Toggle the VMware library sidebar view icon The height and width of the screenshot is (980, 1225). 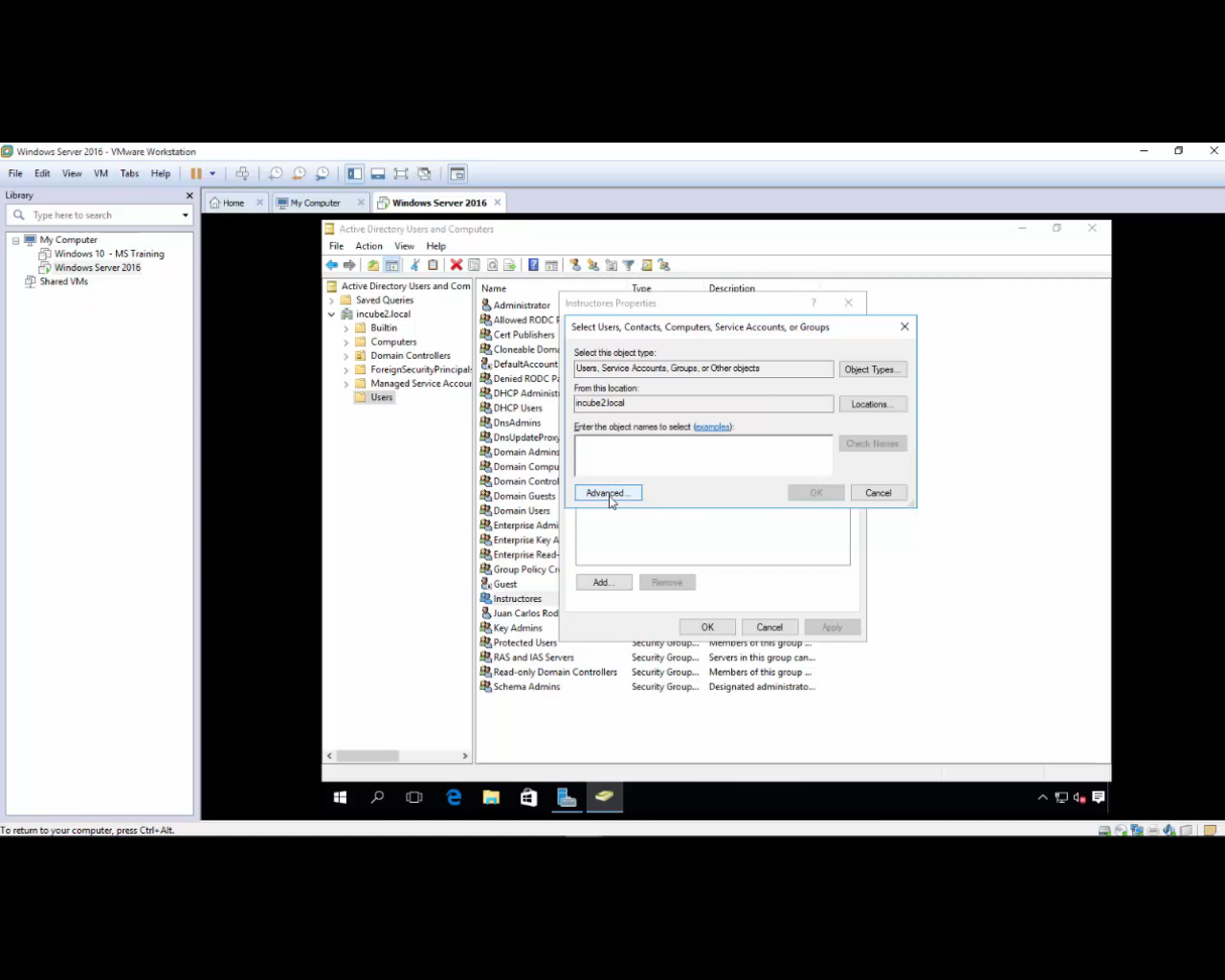(x=355, y=173)
